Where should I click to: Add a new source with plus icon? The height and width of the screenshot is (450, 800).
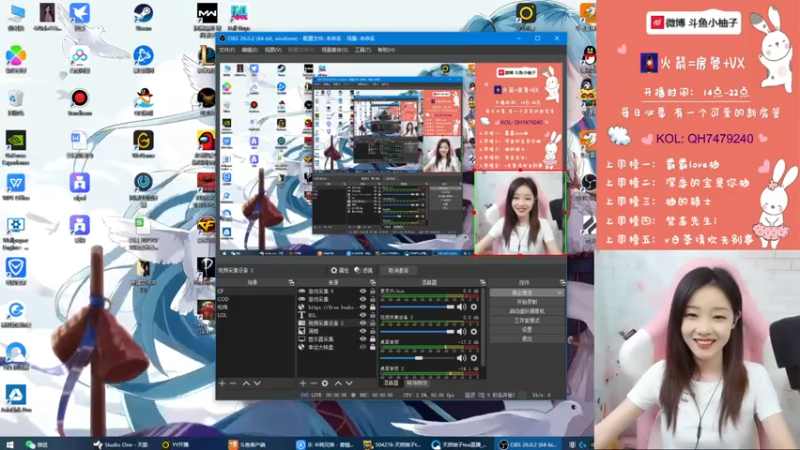pos(303,383)
